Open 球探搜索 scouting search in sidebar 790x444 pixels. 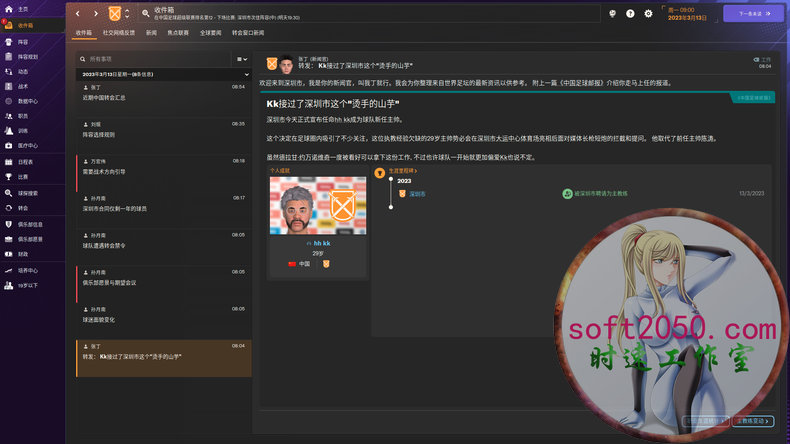(x=27, y=192)
